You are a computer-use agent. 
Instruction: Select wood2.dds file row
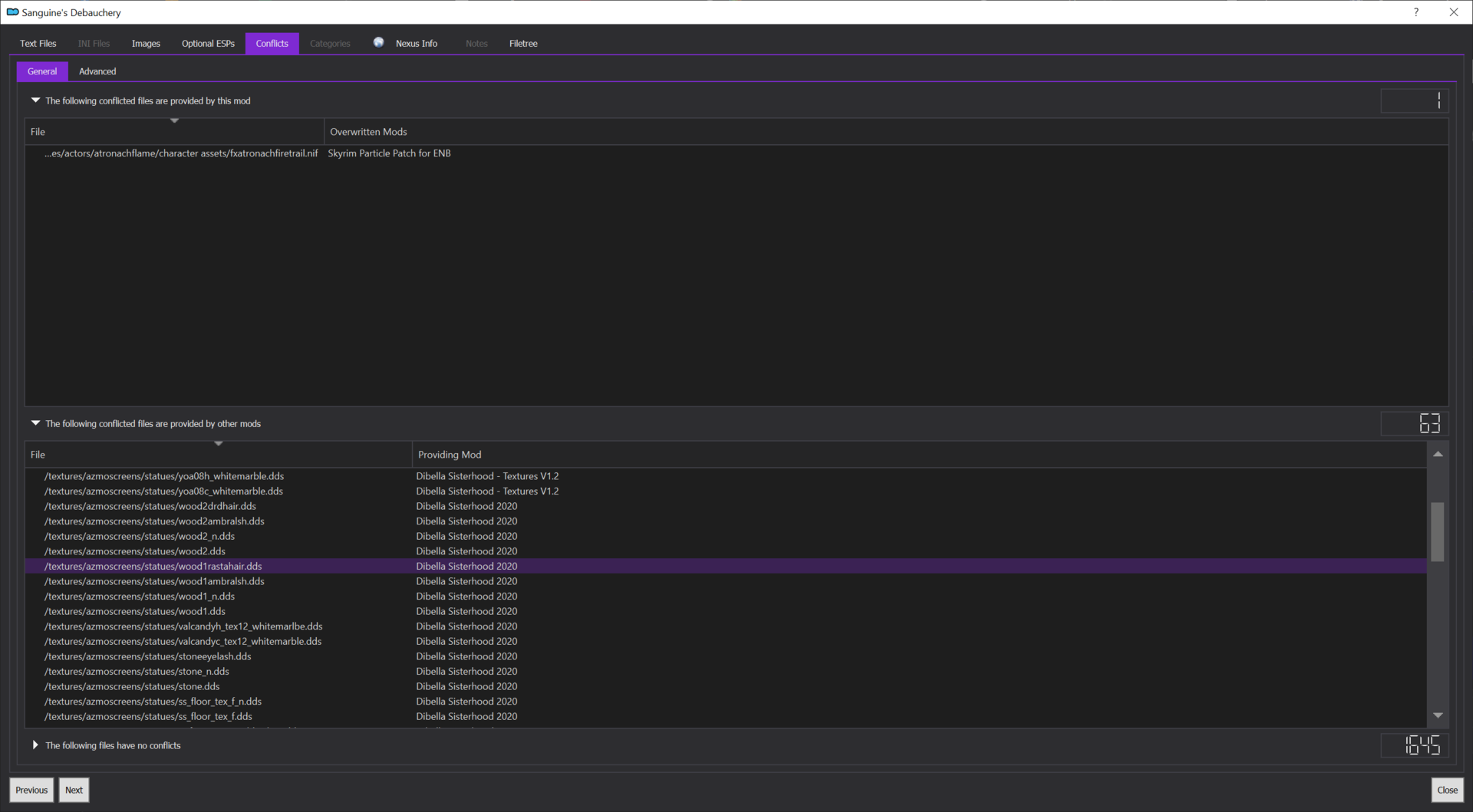point(726,551)
